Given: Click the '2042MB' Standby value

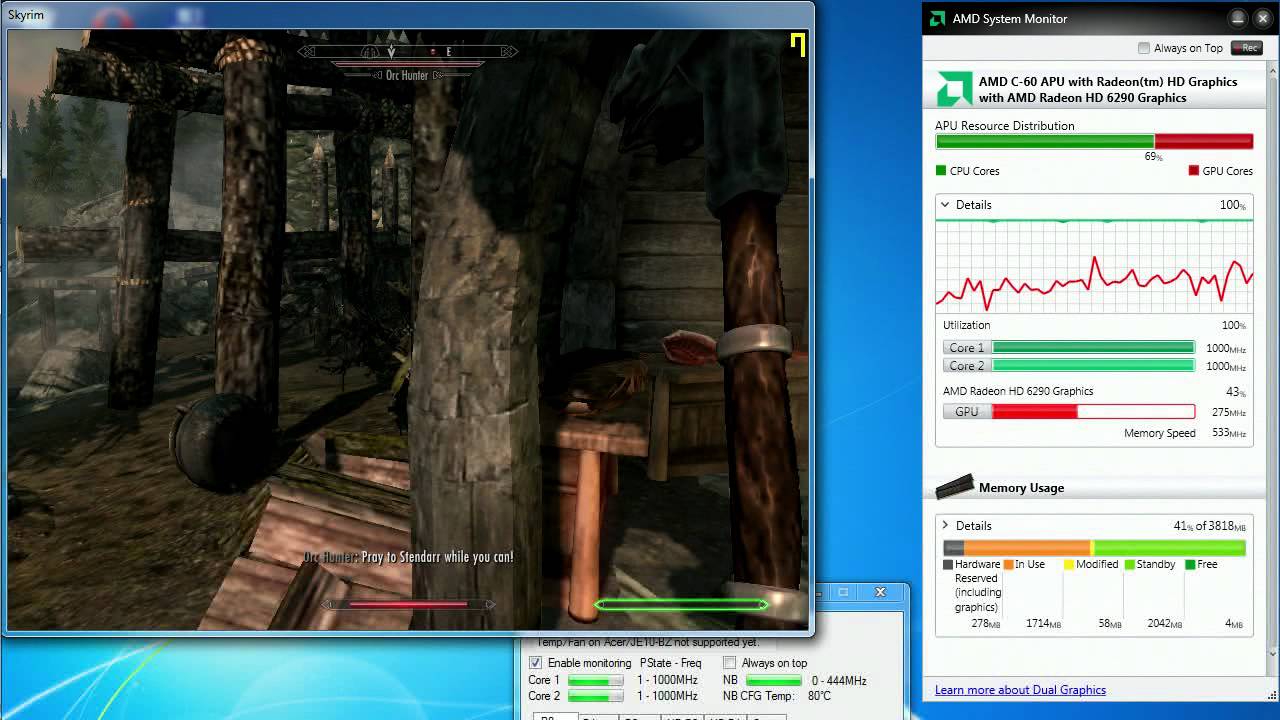Looking at the screenshot, I should (1164, 623).
